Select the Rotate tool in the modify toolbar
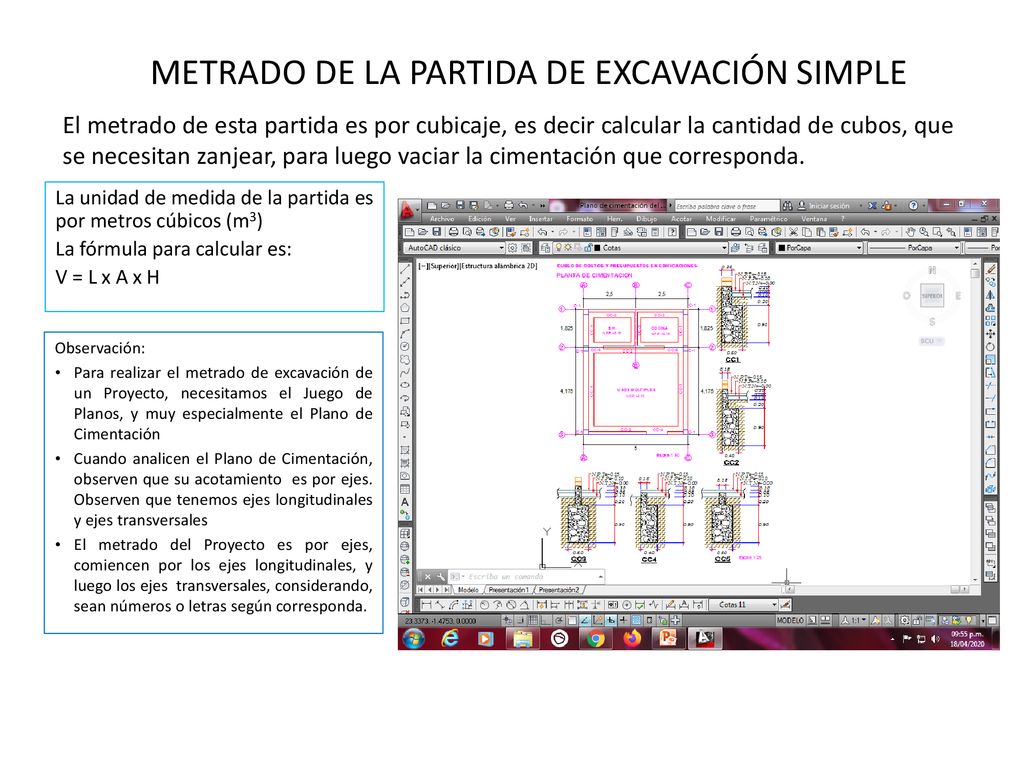1024x768 pixels. point(991,347)
